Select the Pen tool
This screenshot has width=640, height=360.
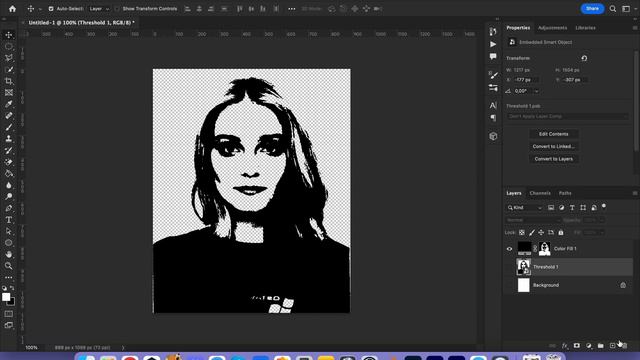pyautogui.click(x=9, y=208)
